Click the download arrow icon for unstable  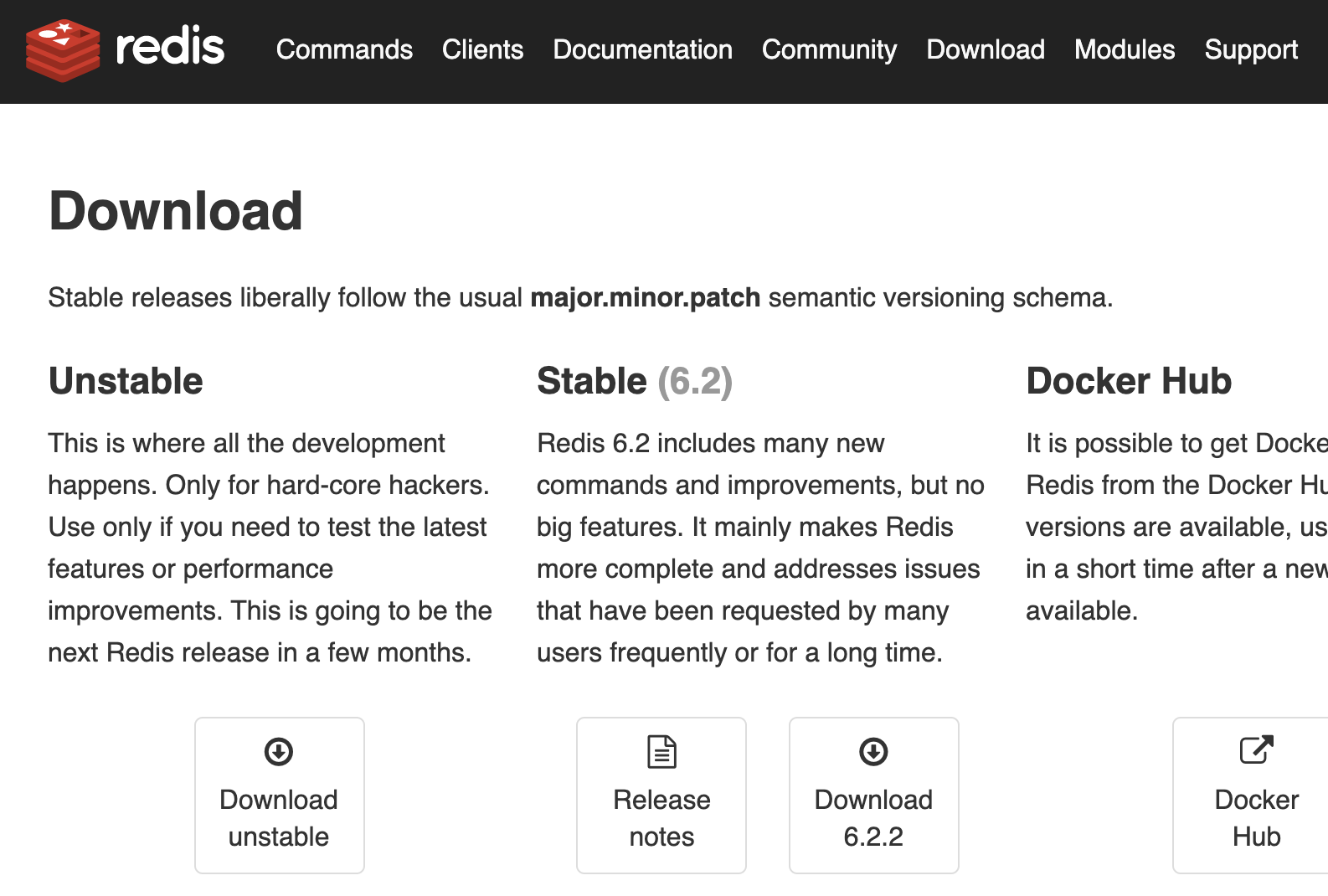click(x=279, y=751)
